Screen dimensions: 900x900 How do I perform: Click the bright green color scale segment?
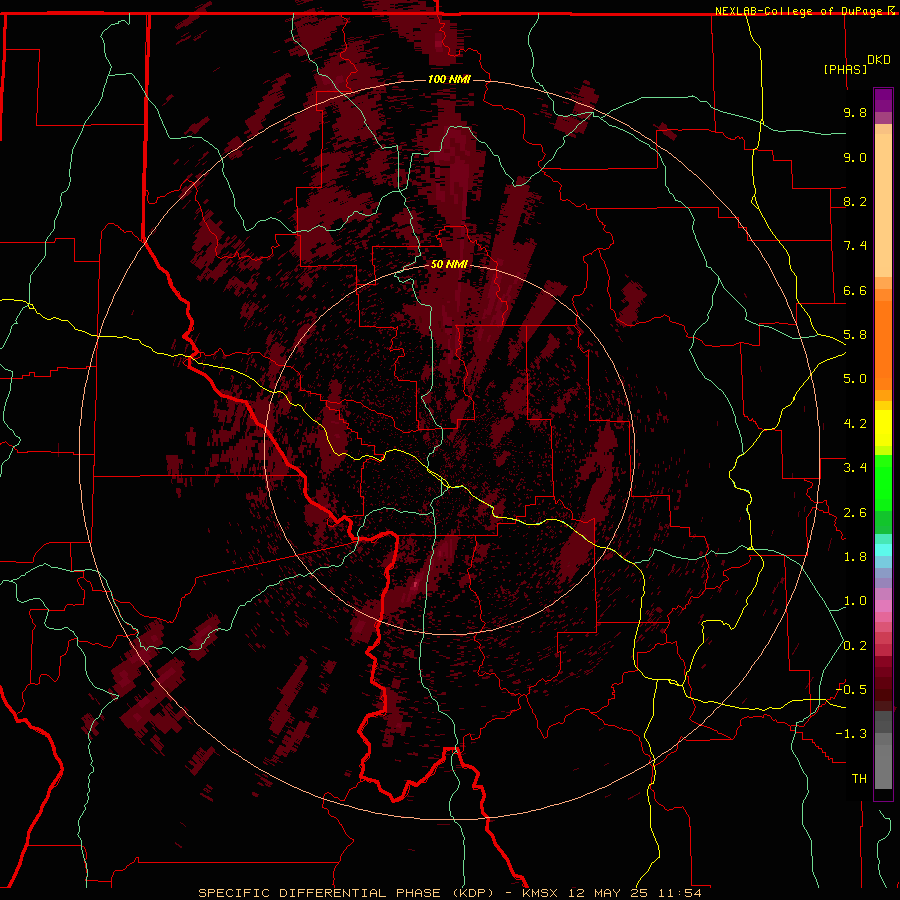click(883, 485)
